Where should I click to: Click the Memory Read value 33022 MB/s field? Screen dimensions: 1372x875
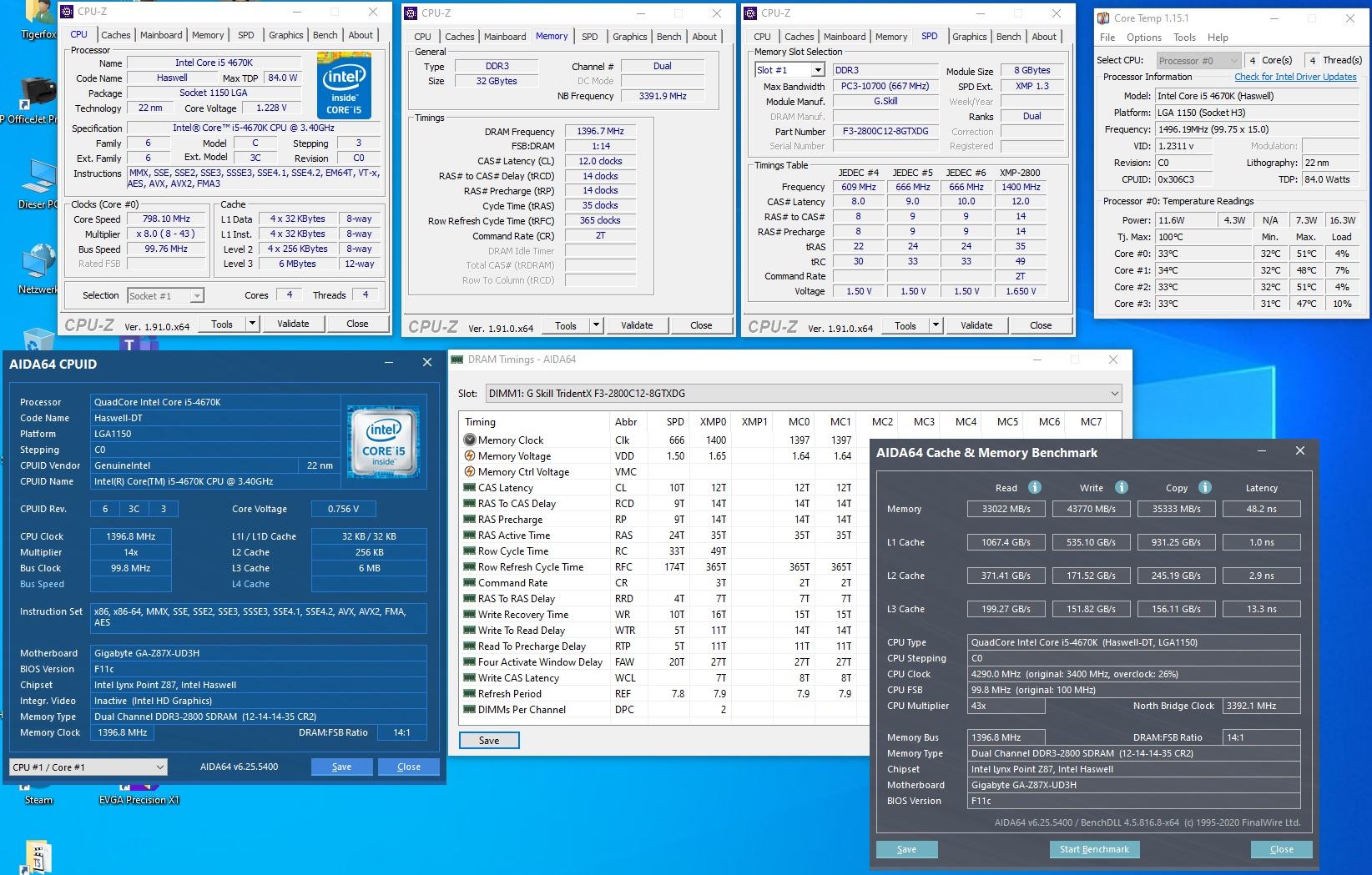pyautogui.click(x=1006, y=509)
